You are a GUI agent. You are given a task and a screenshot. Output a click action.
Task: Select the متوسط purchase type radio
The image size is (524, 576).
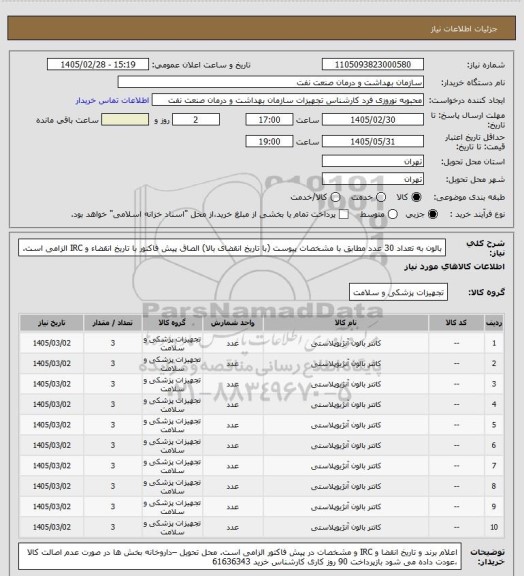(393, 214)
